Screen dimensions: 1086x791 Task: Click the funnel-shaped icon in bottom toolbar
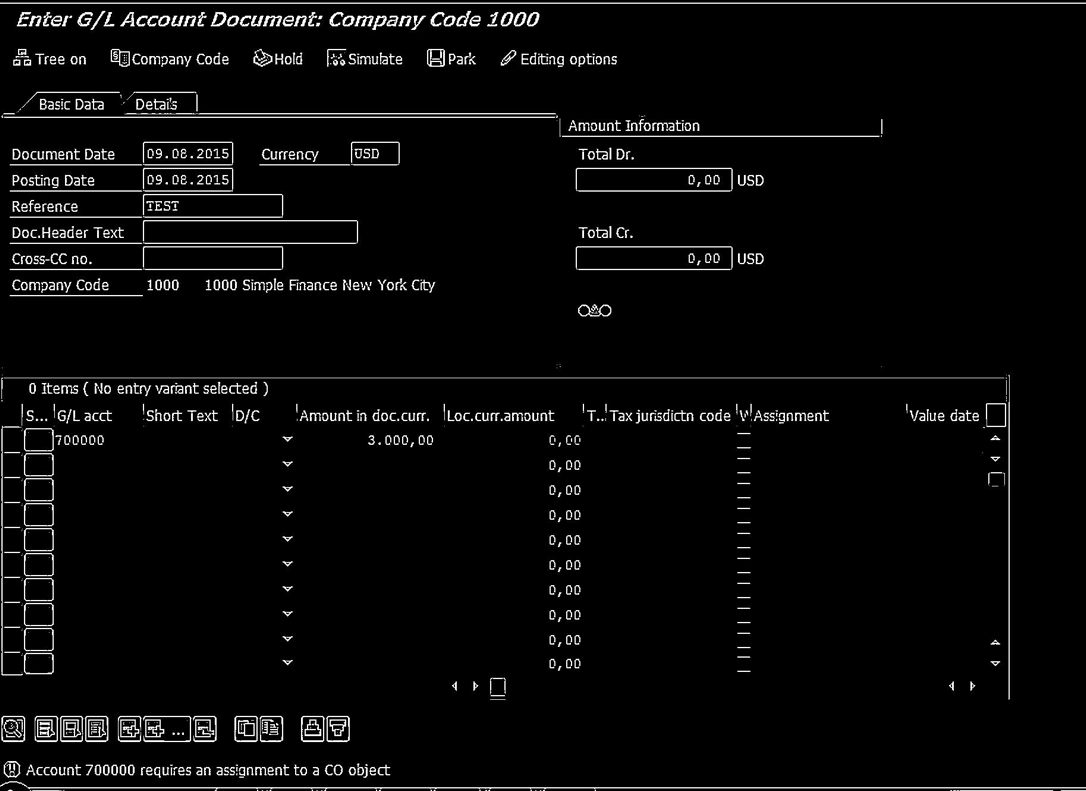(339, 730)
